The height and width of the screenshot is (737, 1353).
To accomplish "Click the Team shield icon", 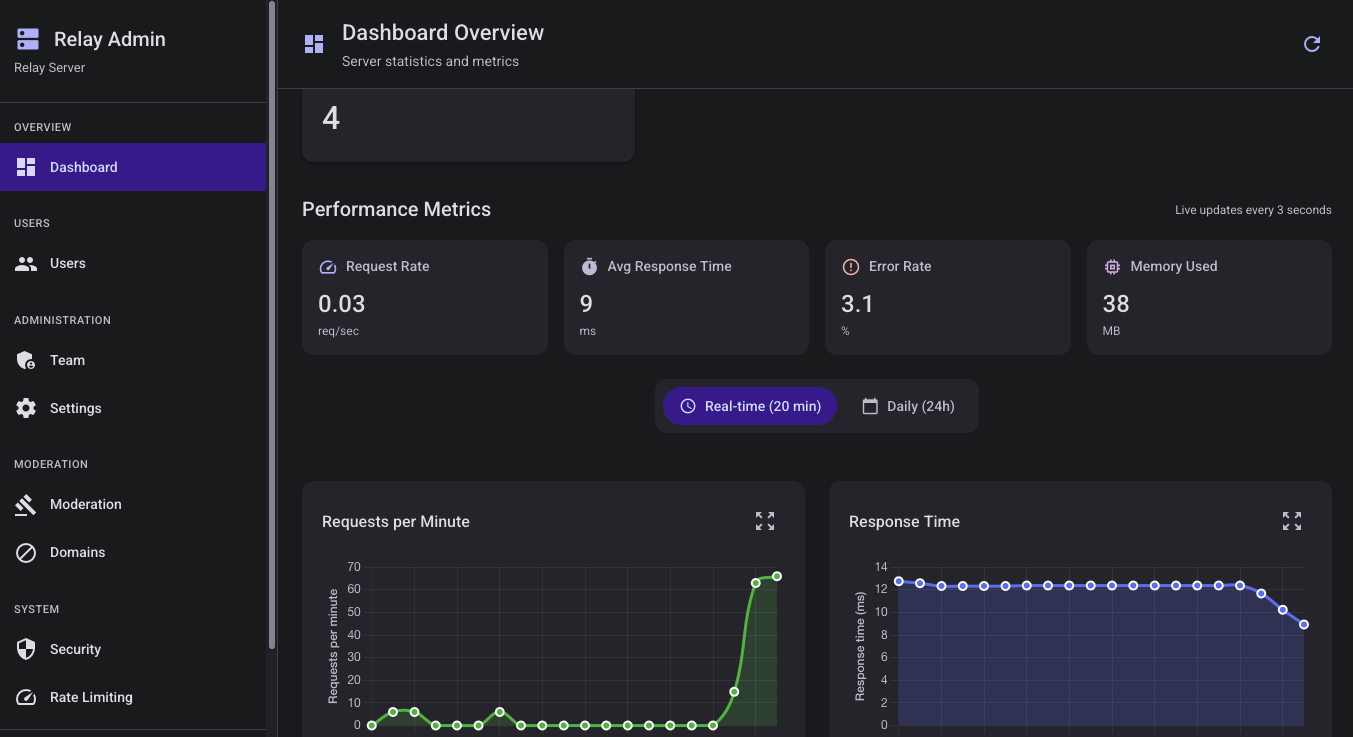I will click(x=26, y=360).
